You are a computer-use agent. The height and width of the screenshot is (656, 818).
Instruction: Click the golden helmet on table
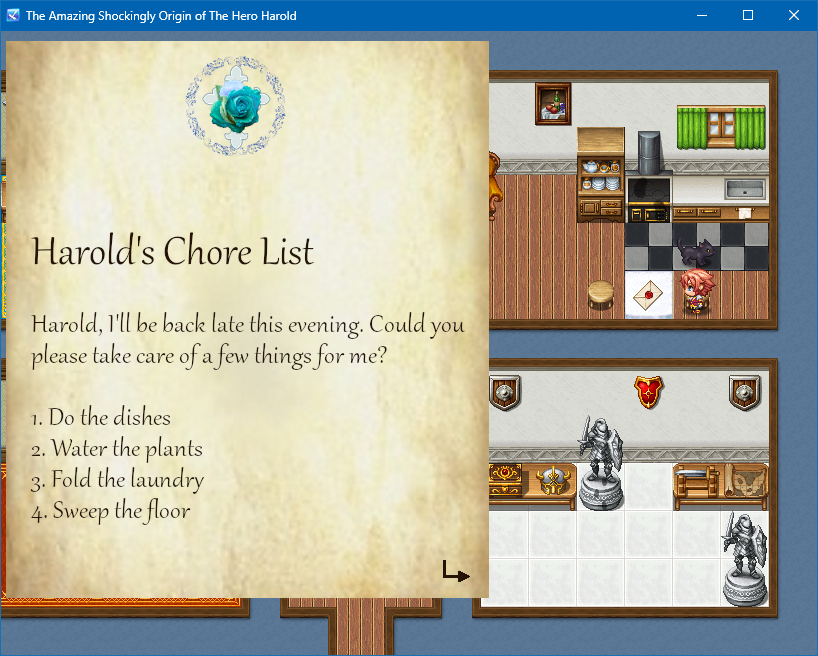[552, 481]
